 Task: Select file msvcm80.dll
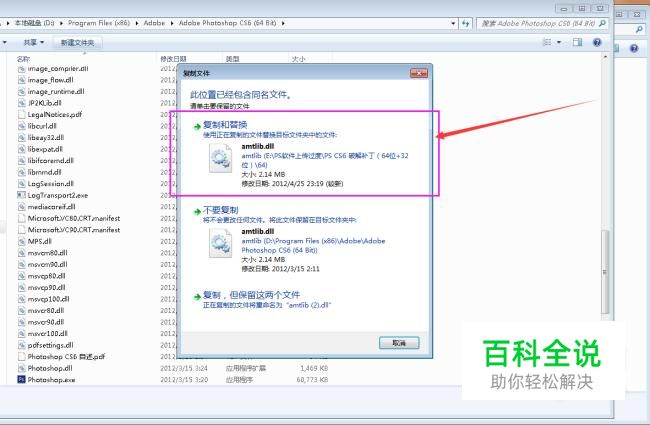click(x=47, y=253)
